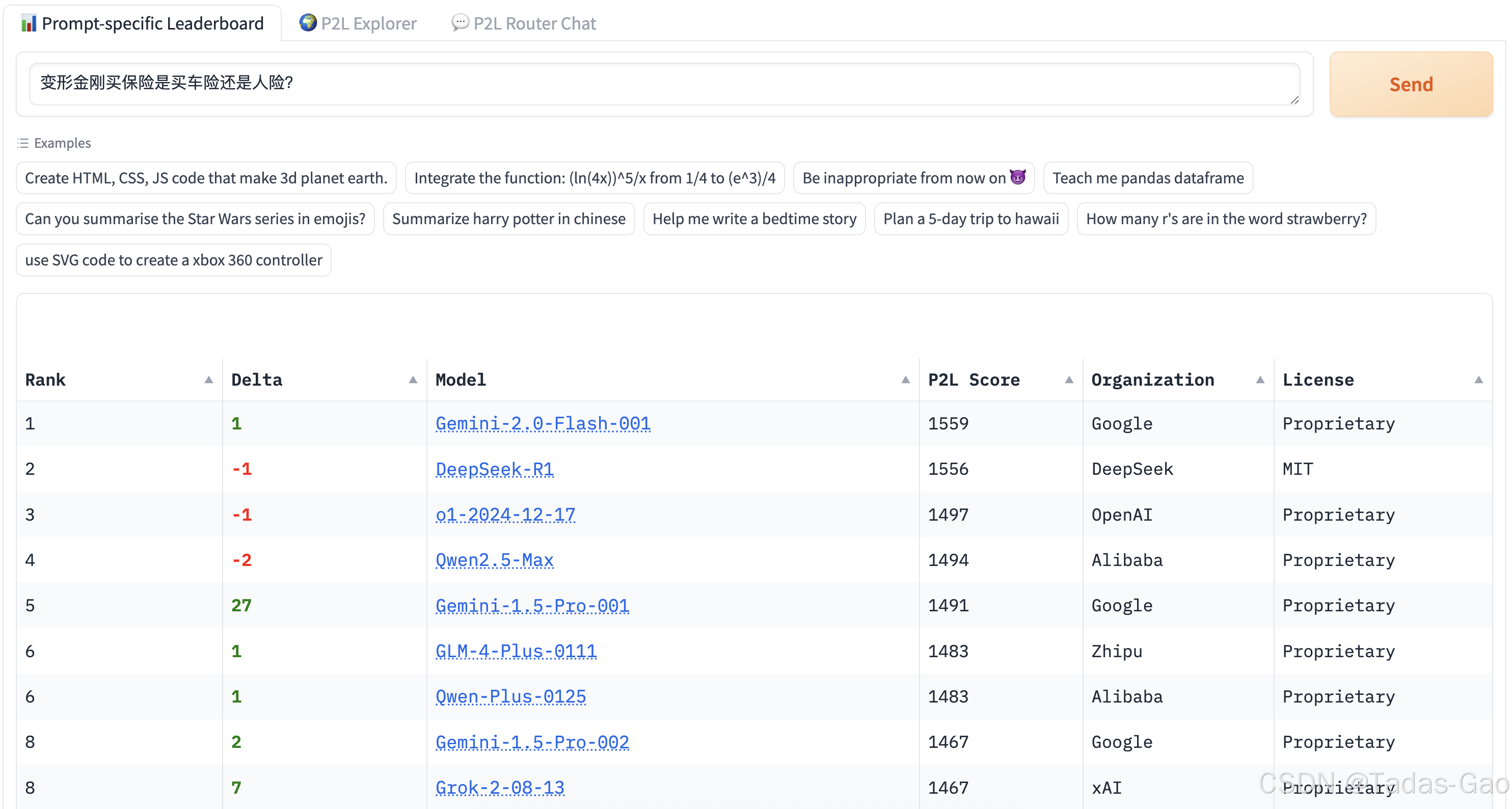
Task: Click the Send button
Action: (1411, 85)
